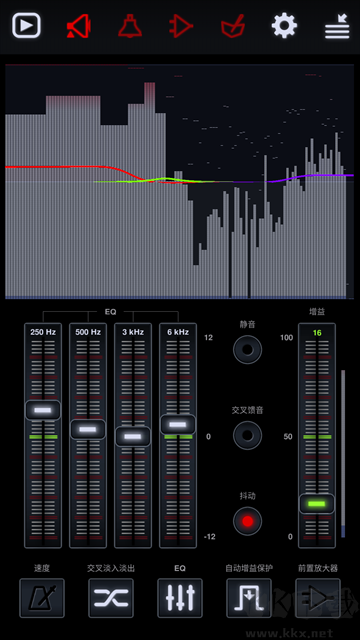360x640 pixels.
Task: Tap the red amplifier triangle icon in top bar
Action: pyautogui.click(x=181, y=26)
